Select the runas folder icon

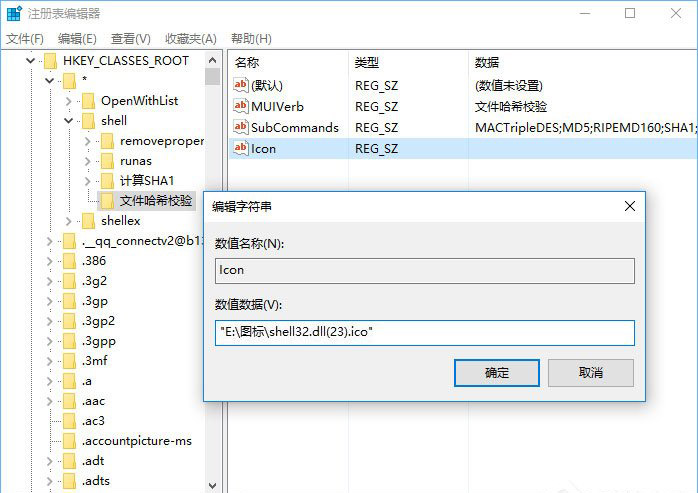coord(107,160)
